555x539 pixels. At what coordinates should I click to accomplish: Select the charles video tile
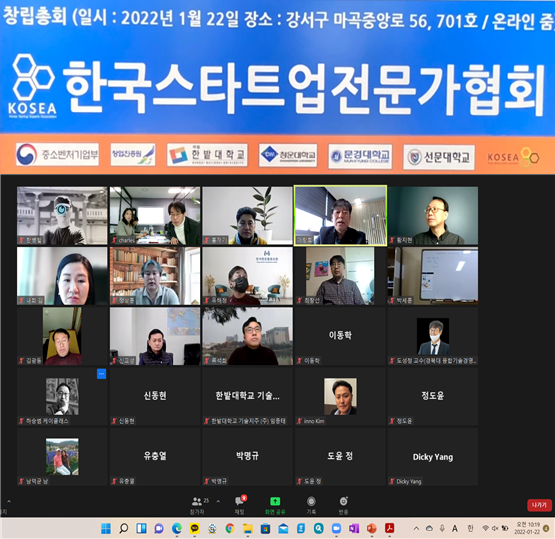[x=155, y=216]
